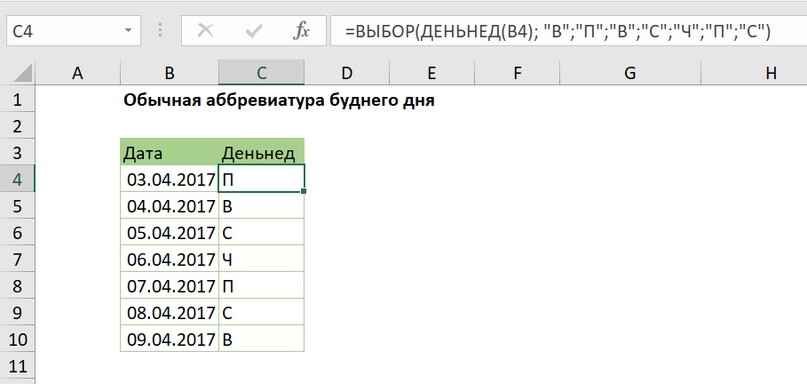This screenshot has width=807, height=384.
Task: Click the 'Дата' header cell
Action: [x=170, y=152]
